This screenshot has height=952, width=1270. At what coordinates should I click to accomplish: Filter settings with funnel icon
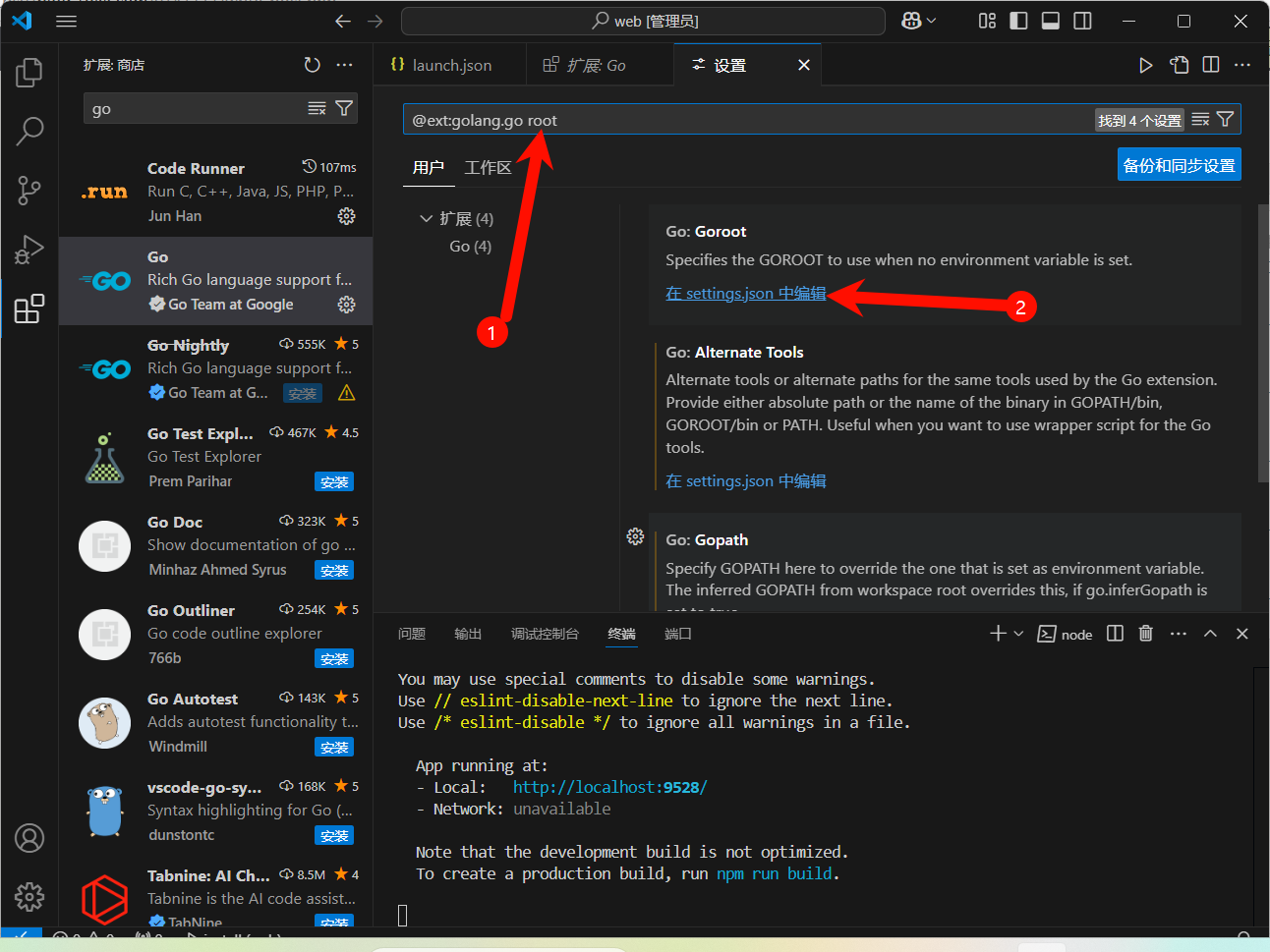tap(1225, 119)
